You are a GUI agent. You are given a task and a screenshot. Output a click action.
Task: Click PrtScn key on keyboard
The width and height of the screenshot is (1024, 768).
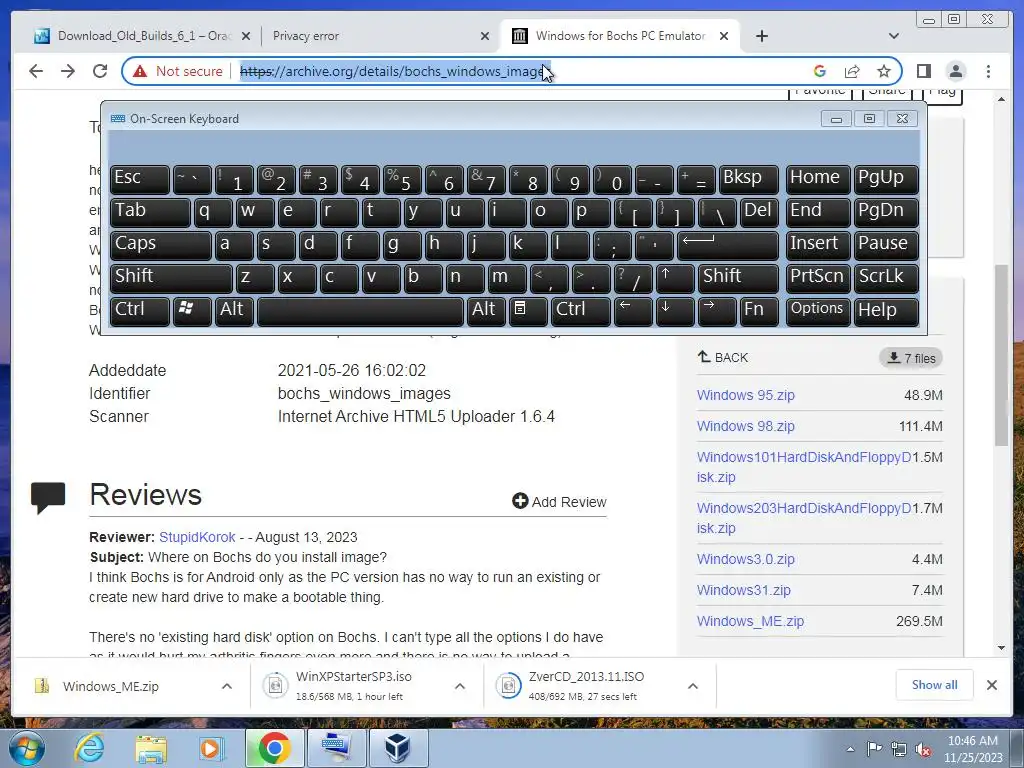pos(818,278)
